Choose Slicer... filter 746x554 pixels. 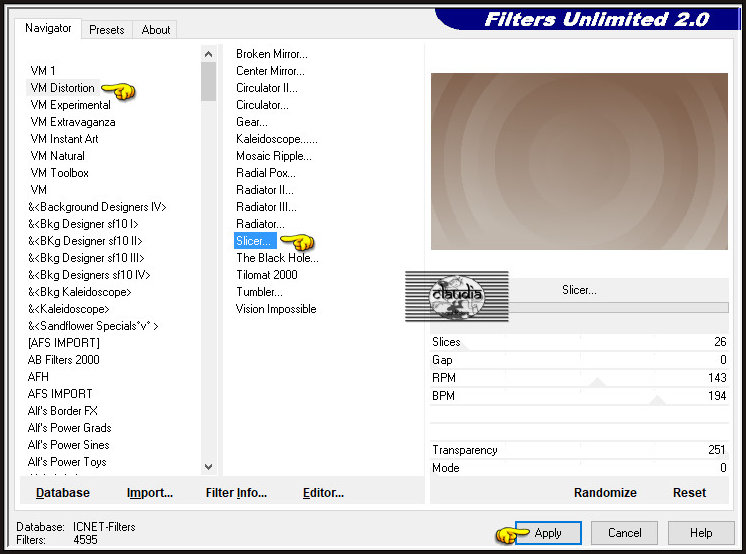255,241
